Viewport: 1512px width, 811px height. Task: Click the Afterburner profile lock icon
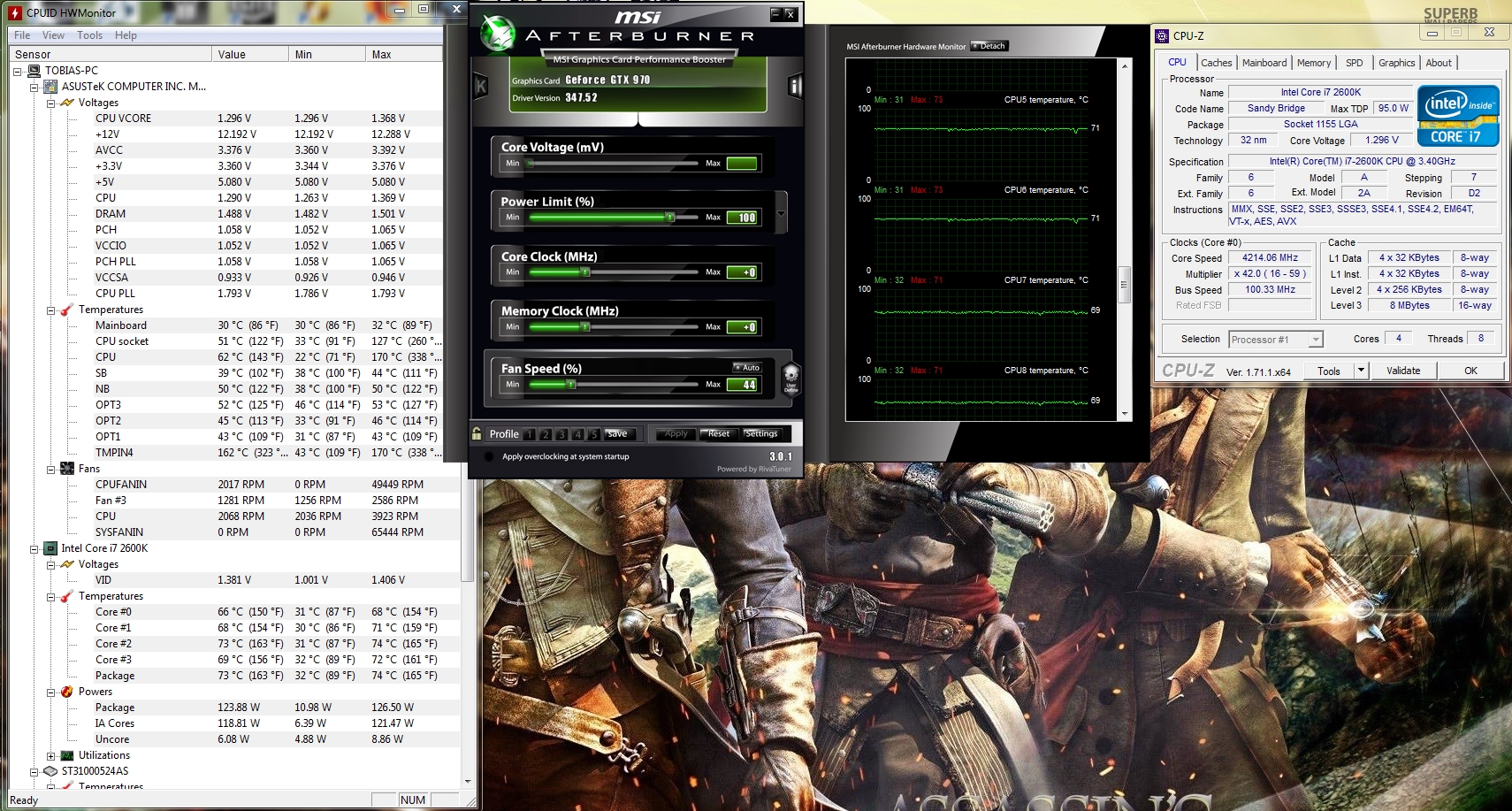point(477,433)
